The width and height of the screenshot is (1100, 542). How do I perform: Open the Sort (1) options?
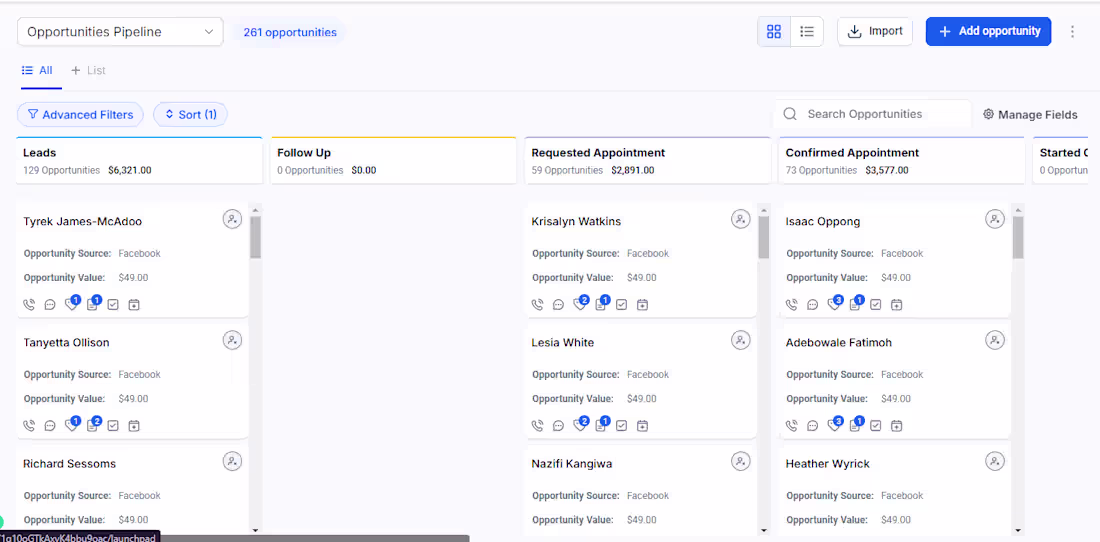[190, 115]
